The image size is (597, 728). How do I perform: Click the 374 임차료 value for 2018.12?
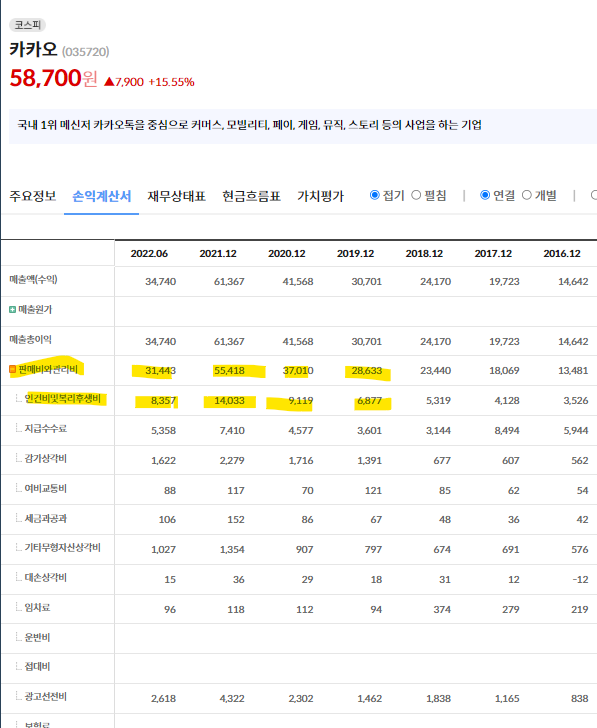[x=442, y=610]
